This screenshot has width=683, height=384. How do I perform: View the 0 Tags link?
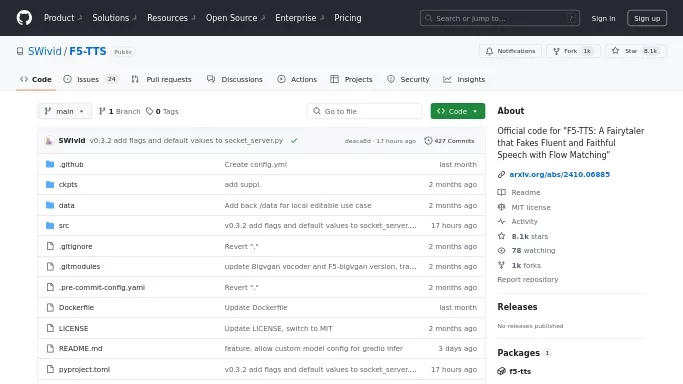click(x=162, y=111)
